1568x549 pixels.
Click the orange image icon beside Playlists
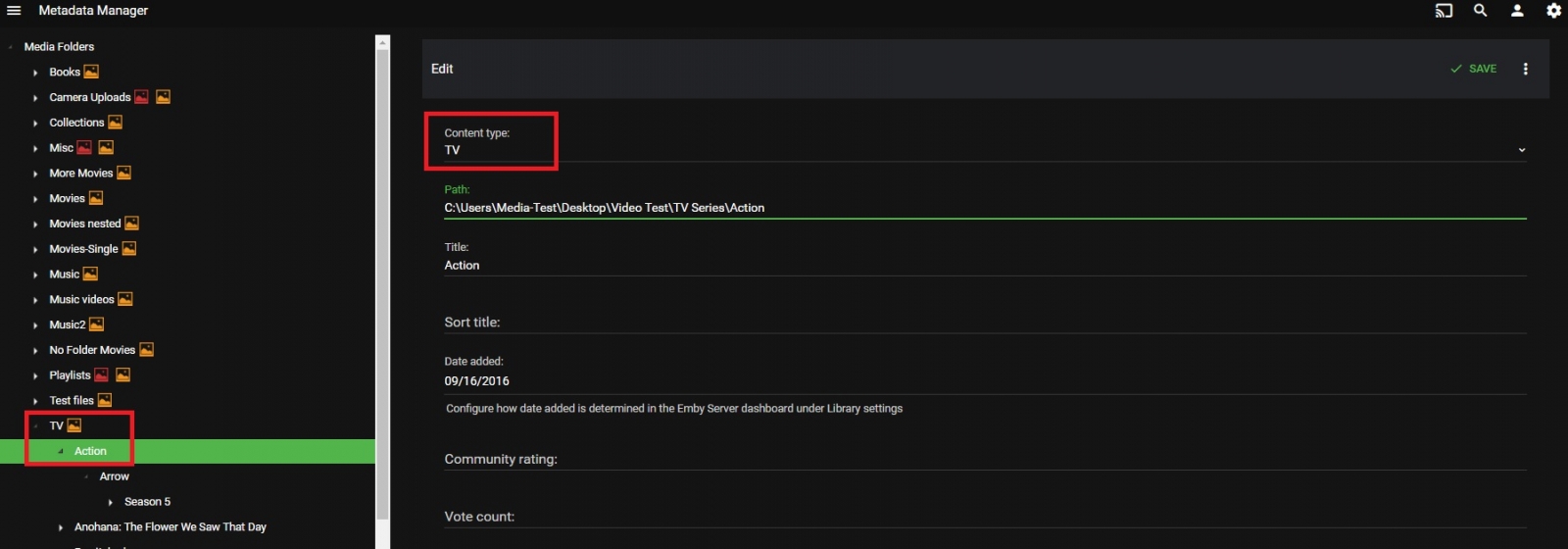122,375
